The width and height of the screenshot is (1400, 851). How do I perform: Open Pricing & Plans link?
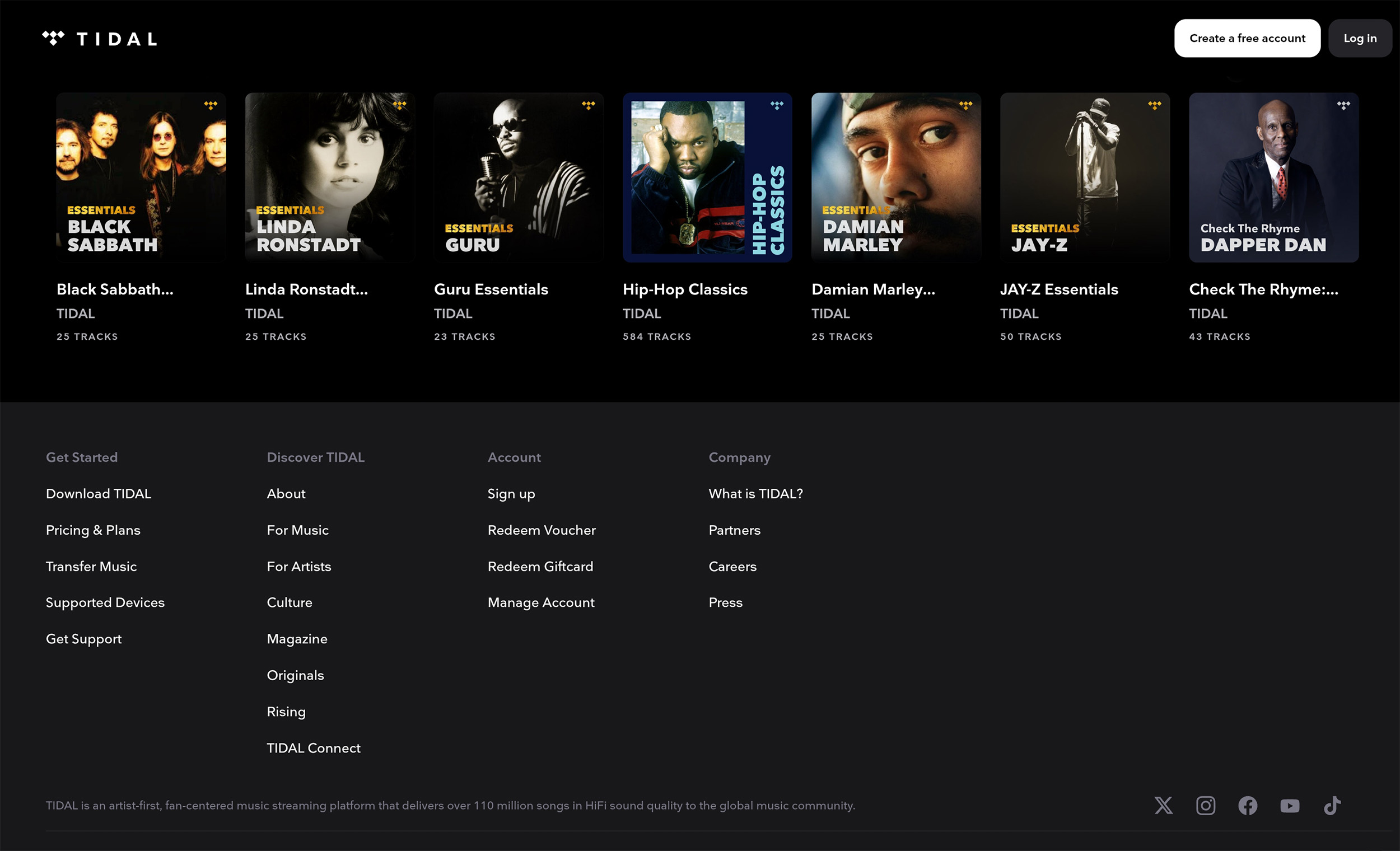92,530
